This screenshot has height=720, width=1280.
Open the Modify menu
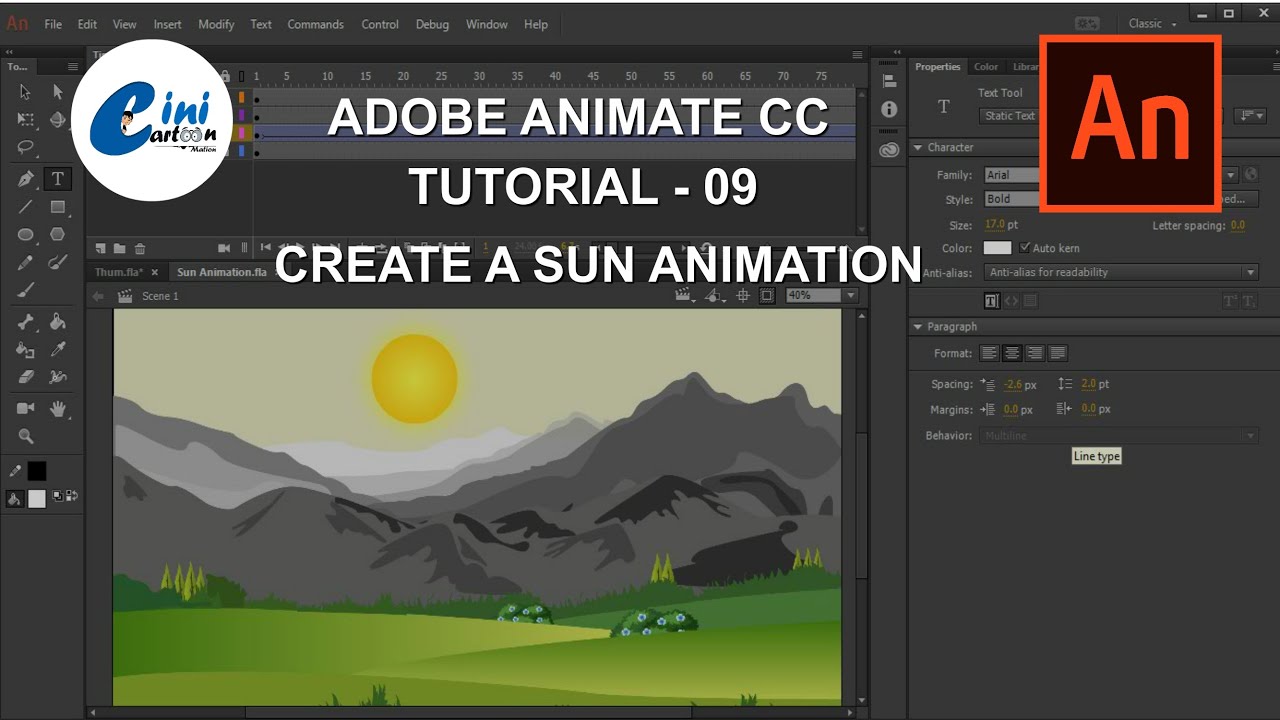pyautogui.click(x=216, y=24)
